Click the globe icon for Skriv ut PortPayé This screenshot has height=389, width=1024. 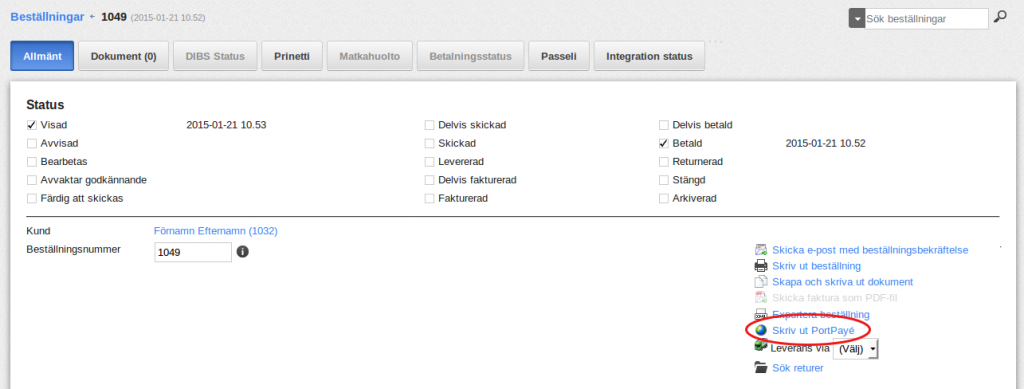tap(760, 330)
